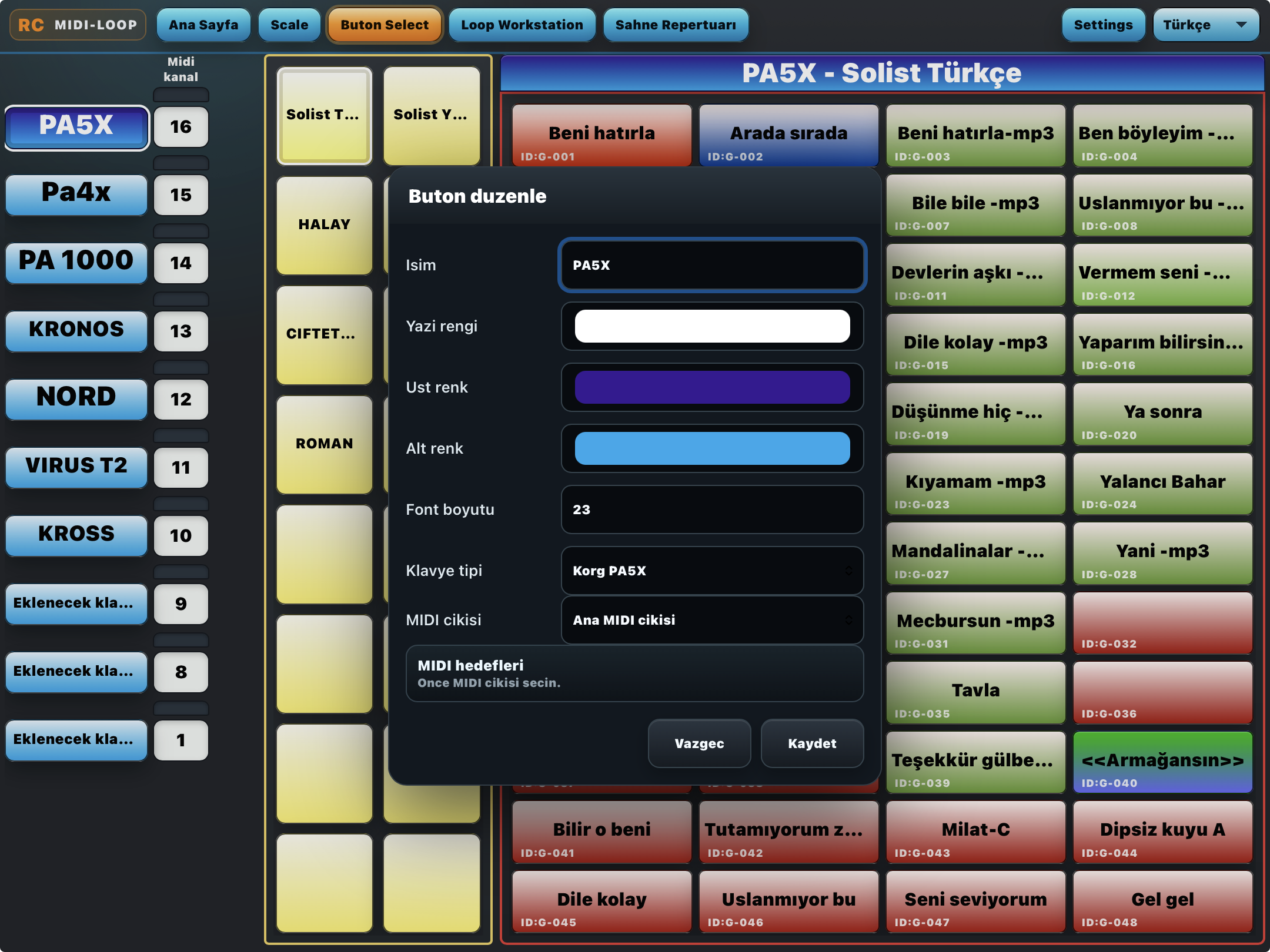
Task: Click the RC MIDI-LOOP logo
Action: tap(78, 25)
